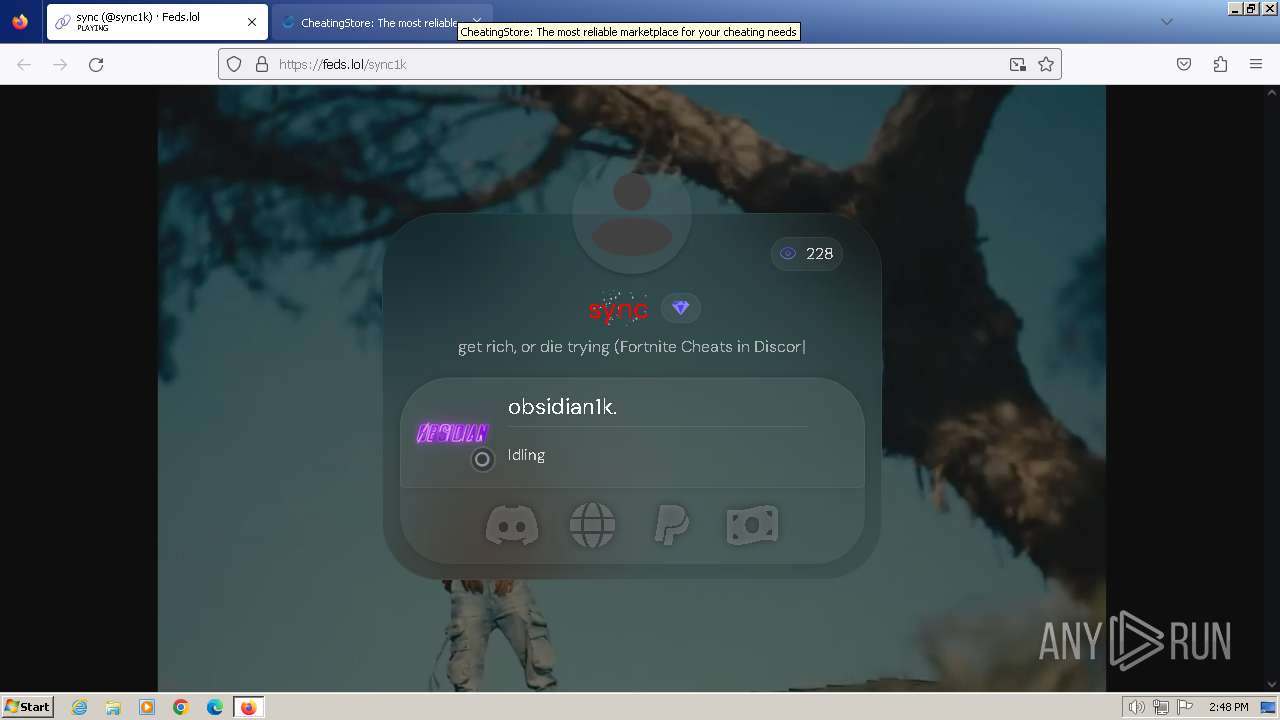Image resolution: width=1280 pixels, height=720 pixels.
Task: Click the volume speaker tray icon
Action: coord(1137,707)
